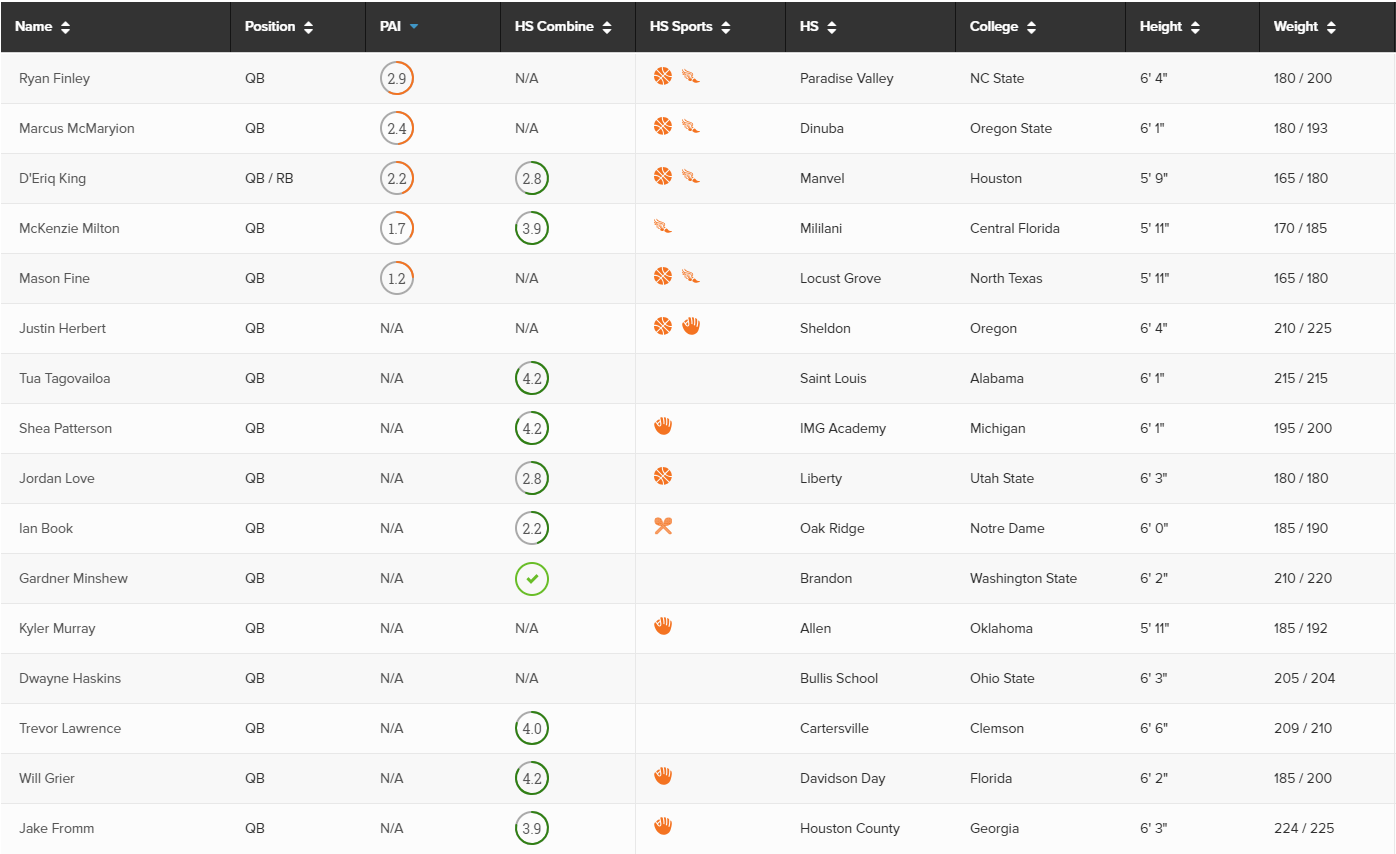Sort by the HS Combine column header
1396x854 pixels.
click(x=564, y=27)
